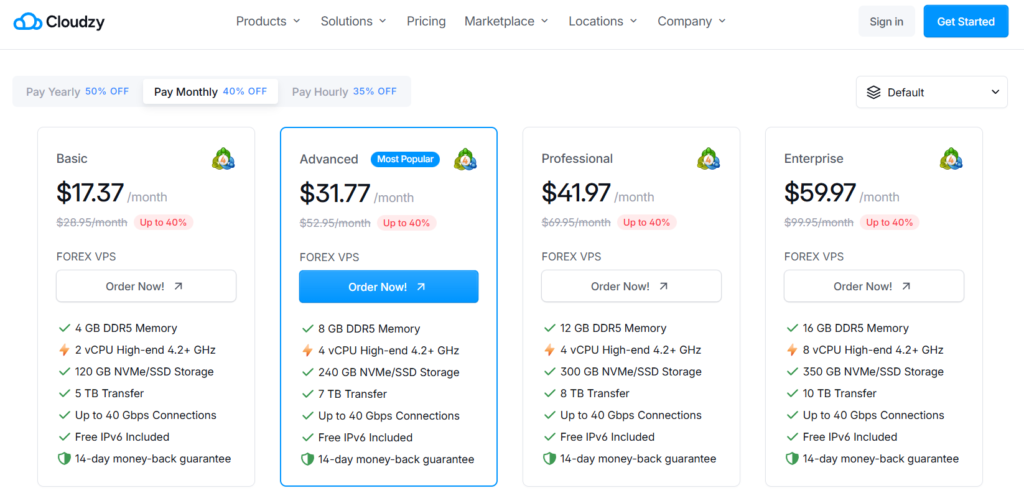Viewport: 1024px width, 501px height.
Task: Click the Most Popular badge
Action: (405, 159)
